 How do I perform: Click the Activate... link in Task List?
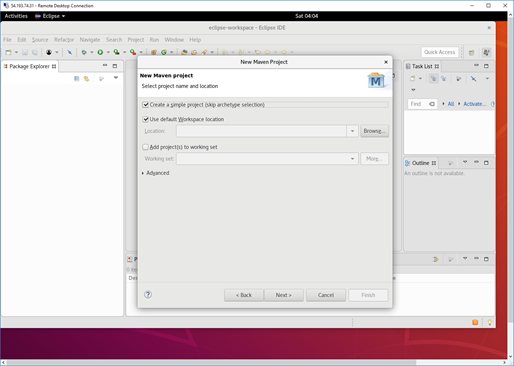pyautogui.click(x=475, y=104)
